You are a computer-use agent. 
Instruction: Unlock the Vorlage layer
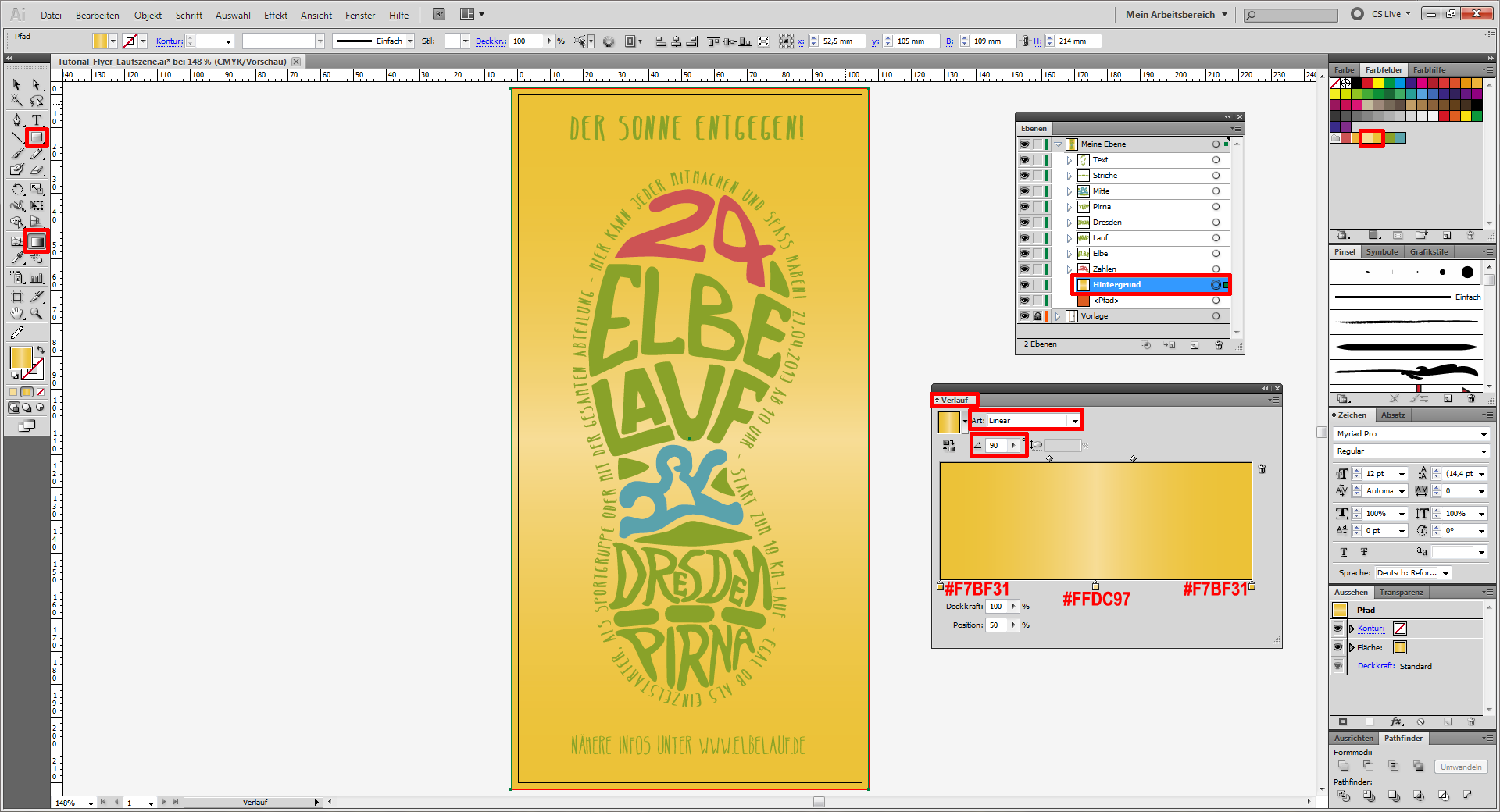[1037, 316]
